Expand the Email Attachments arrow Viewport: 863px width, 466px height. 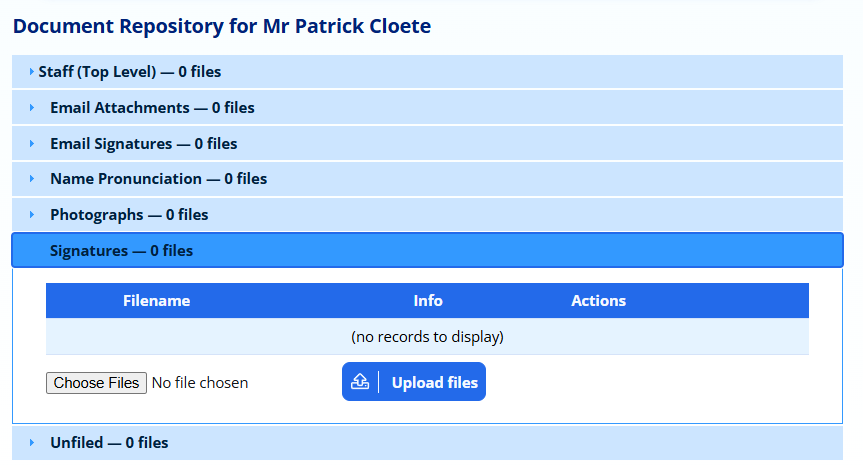pyautogui.click(x=32, y=108)
